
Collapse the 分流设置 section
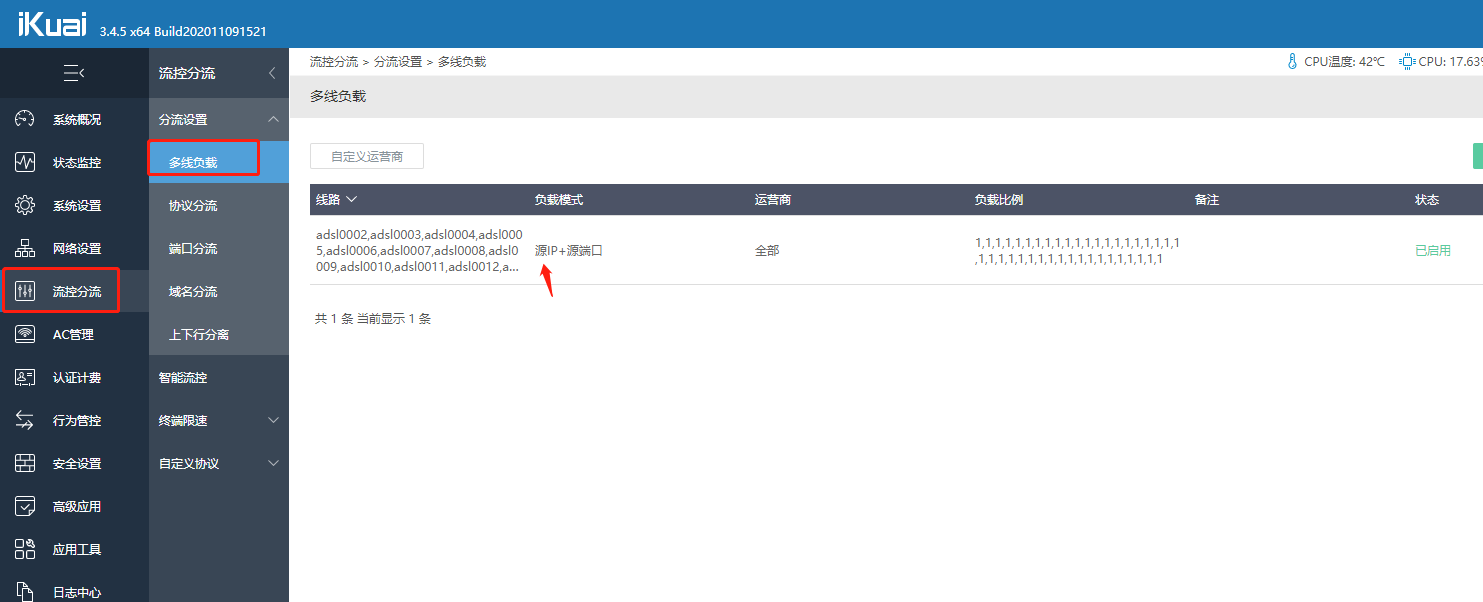(273, 119)
